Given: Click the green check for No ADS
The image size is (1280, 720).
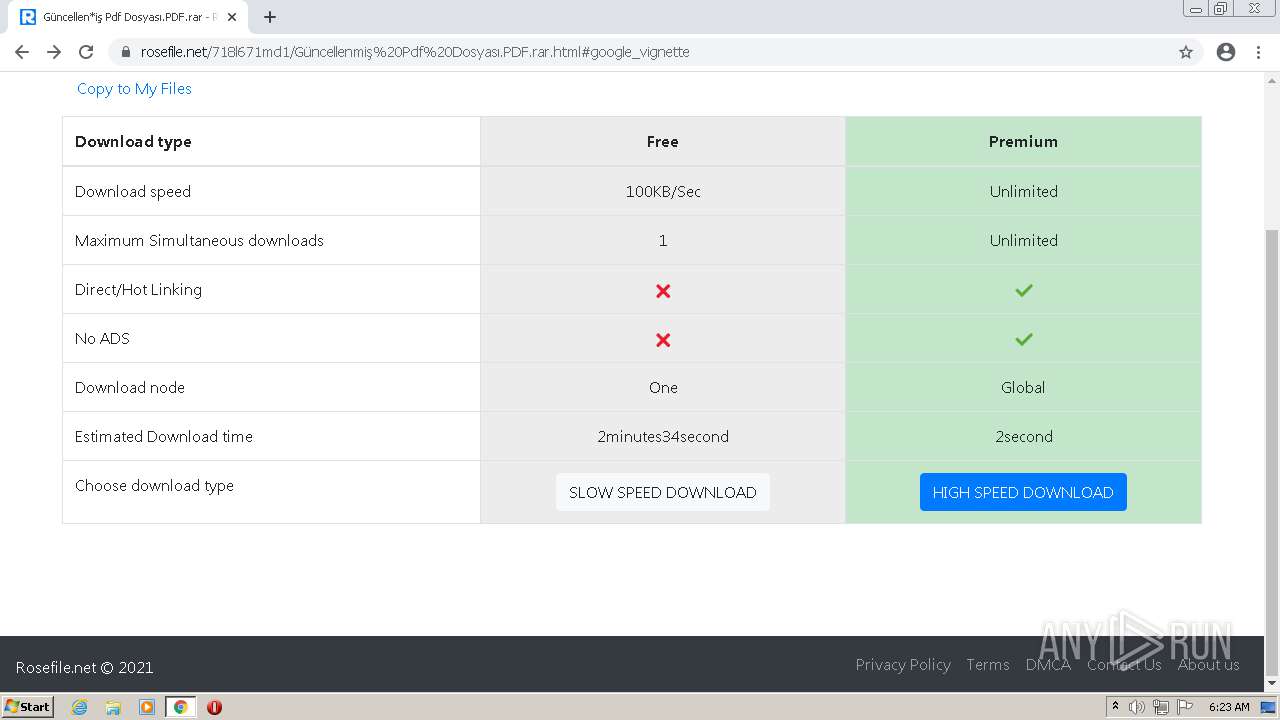Looking at the screenshot, I should pos(1023,339).
